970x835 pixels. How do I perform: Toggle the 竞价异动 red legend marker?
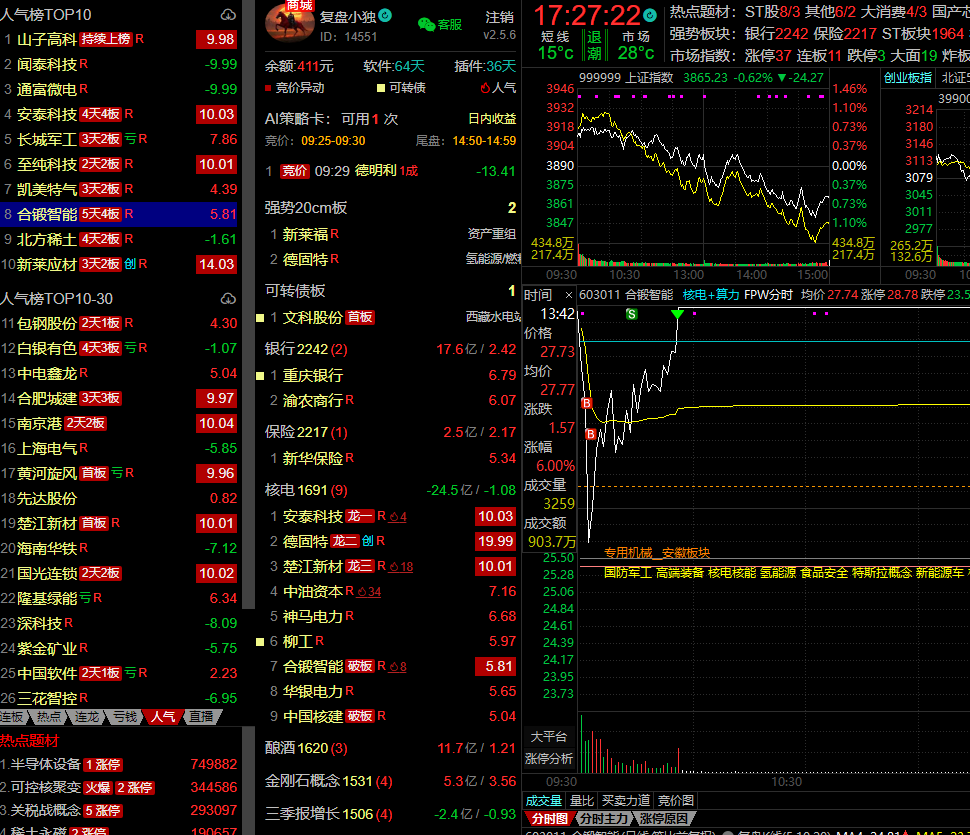pyautogui.click(x=269, y=88)
